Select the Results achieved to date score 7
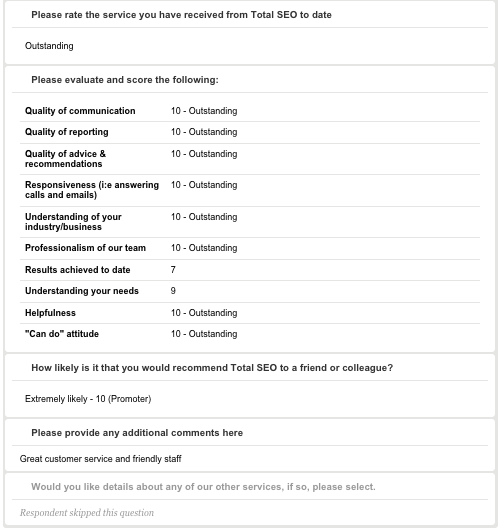 point(173,270)
